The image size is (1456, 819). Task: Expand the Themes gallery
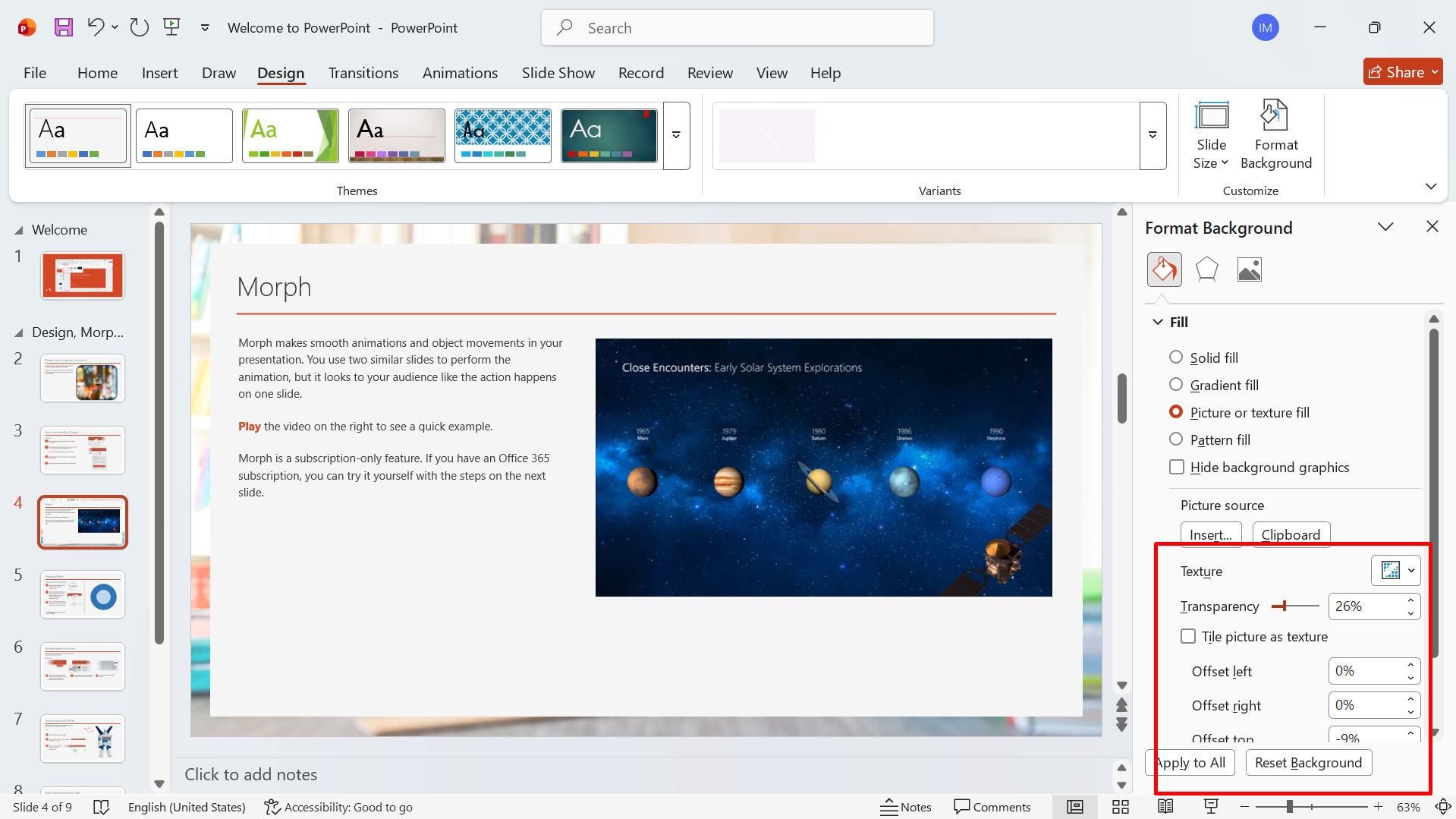pyautogui.click(x=676, y=135)
